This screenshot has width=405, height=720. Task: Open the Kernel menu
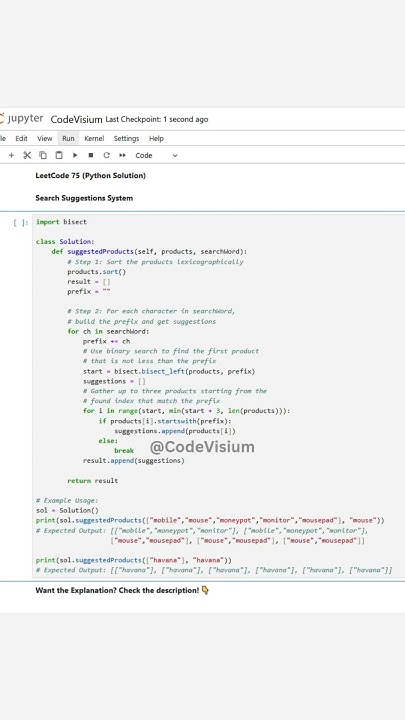94,138
